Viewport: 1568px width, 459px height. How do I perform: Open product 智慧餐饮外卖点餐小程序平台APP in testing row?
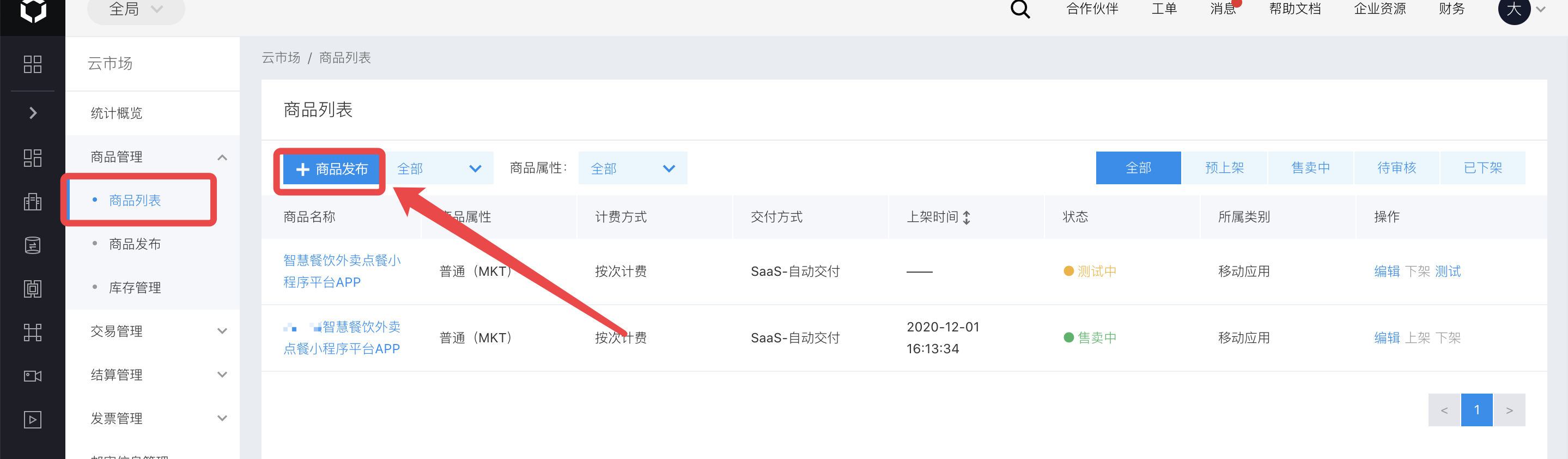[x=342, y=271]
